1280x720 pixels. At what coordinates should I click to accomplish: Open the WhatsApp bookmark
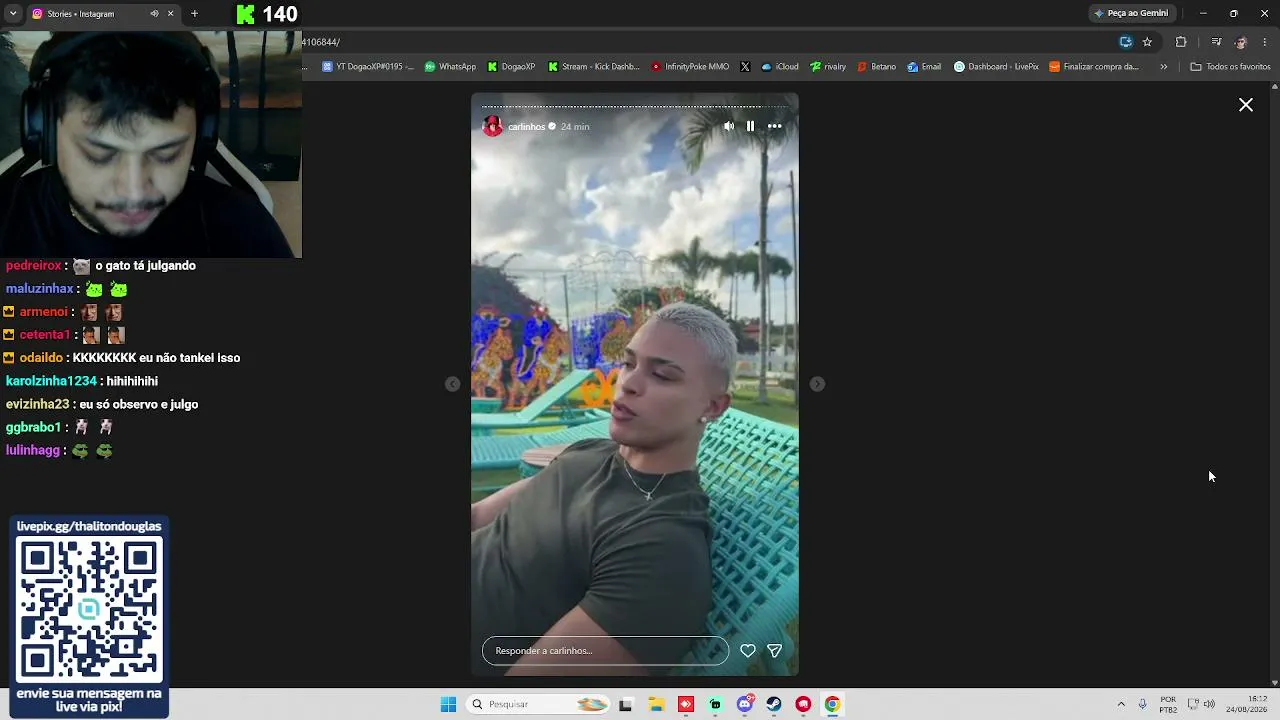(x=450, y=67)
